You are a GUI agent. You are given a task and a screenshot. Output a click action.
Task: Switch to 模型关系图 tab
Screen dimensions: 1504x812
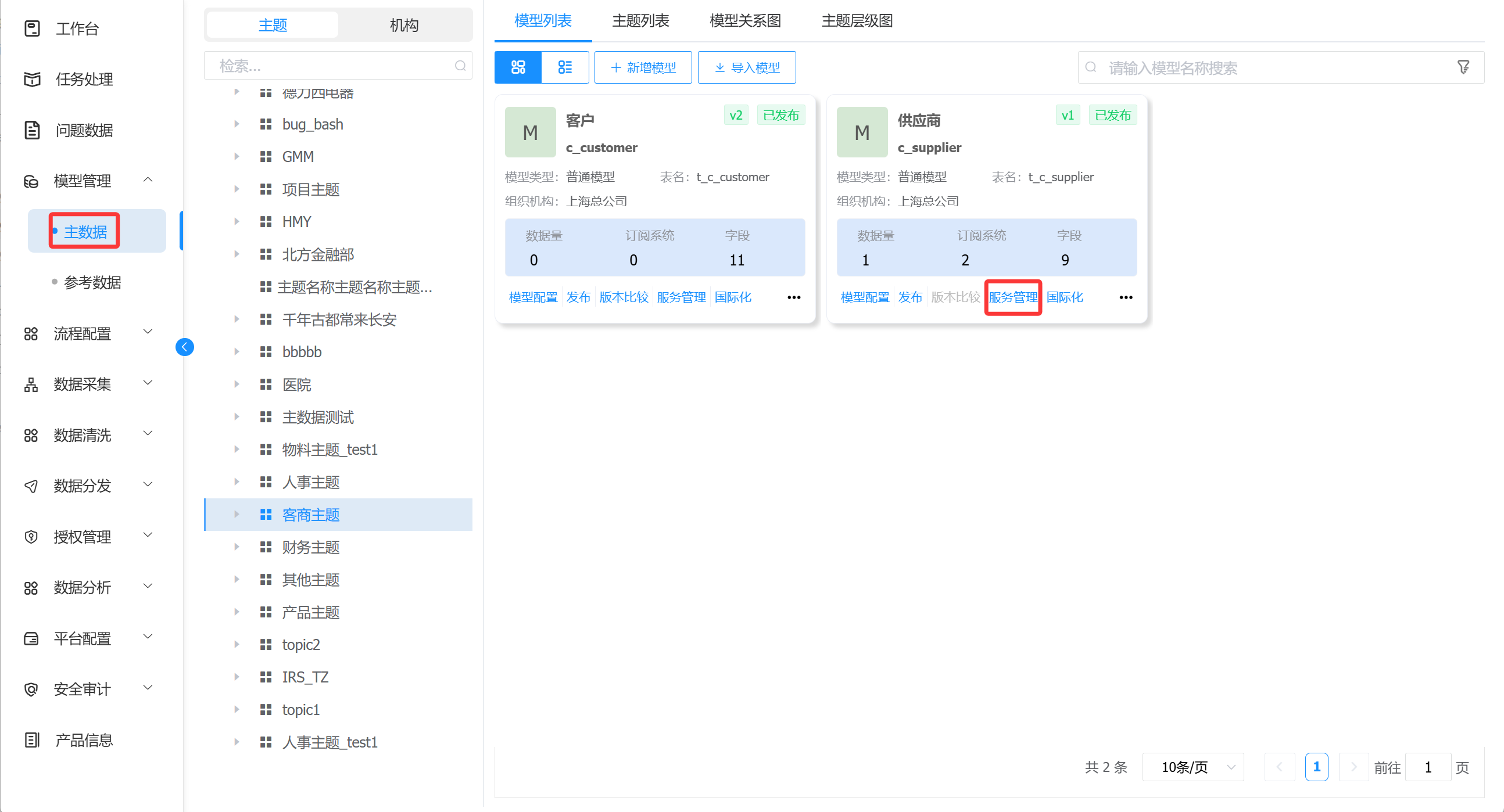click(745, 21)
